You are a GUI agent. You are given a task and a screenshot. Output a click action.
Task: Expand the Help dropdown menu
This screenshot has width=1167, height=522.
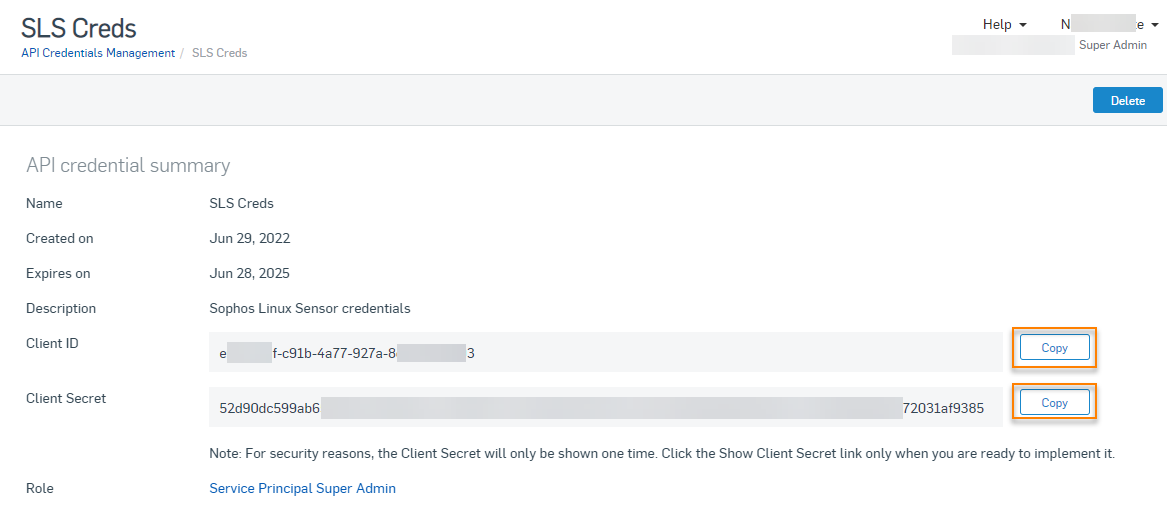coord(1004,24)
